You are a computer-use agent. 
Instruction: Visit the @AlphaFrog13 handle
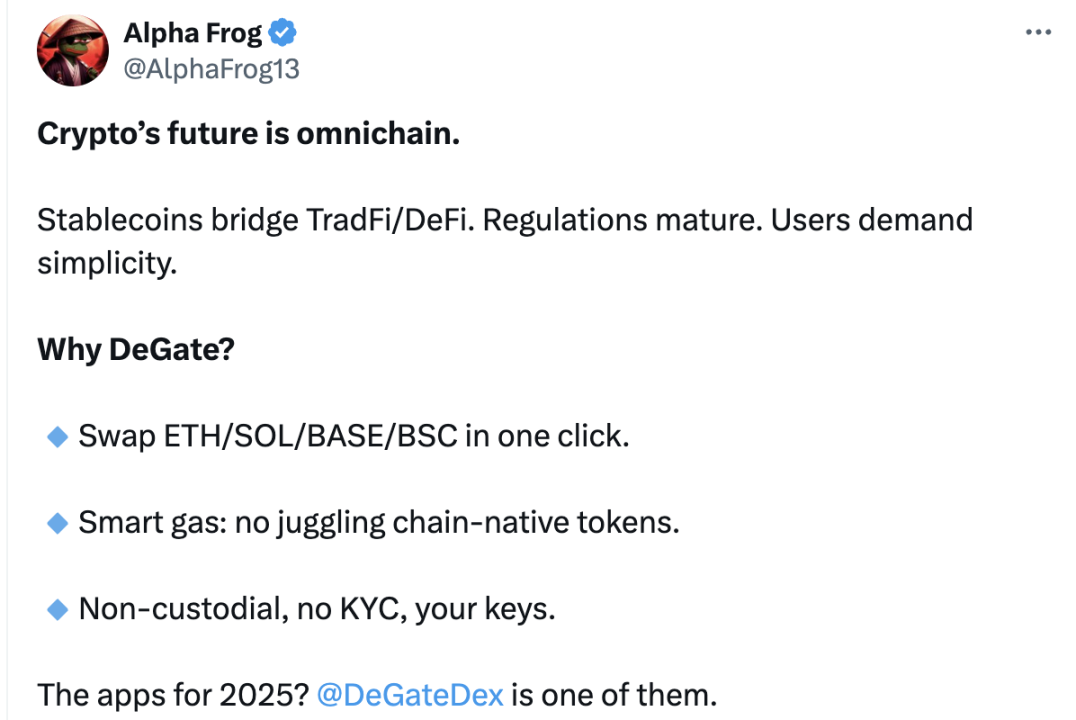point(211,69)
